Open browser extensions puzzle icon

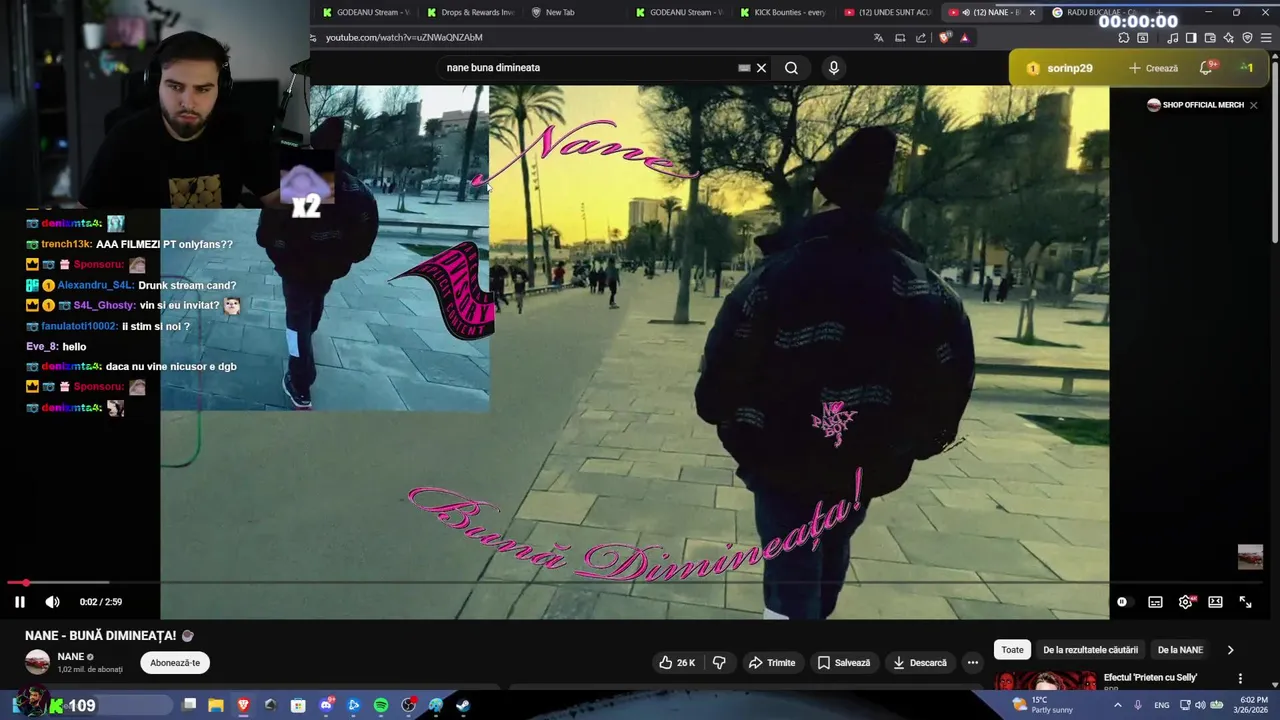point(1124,38)
